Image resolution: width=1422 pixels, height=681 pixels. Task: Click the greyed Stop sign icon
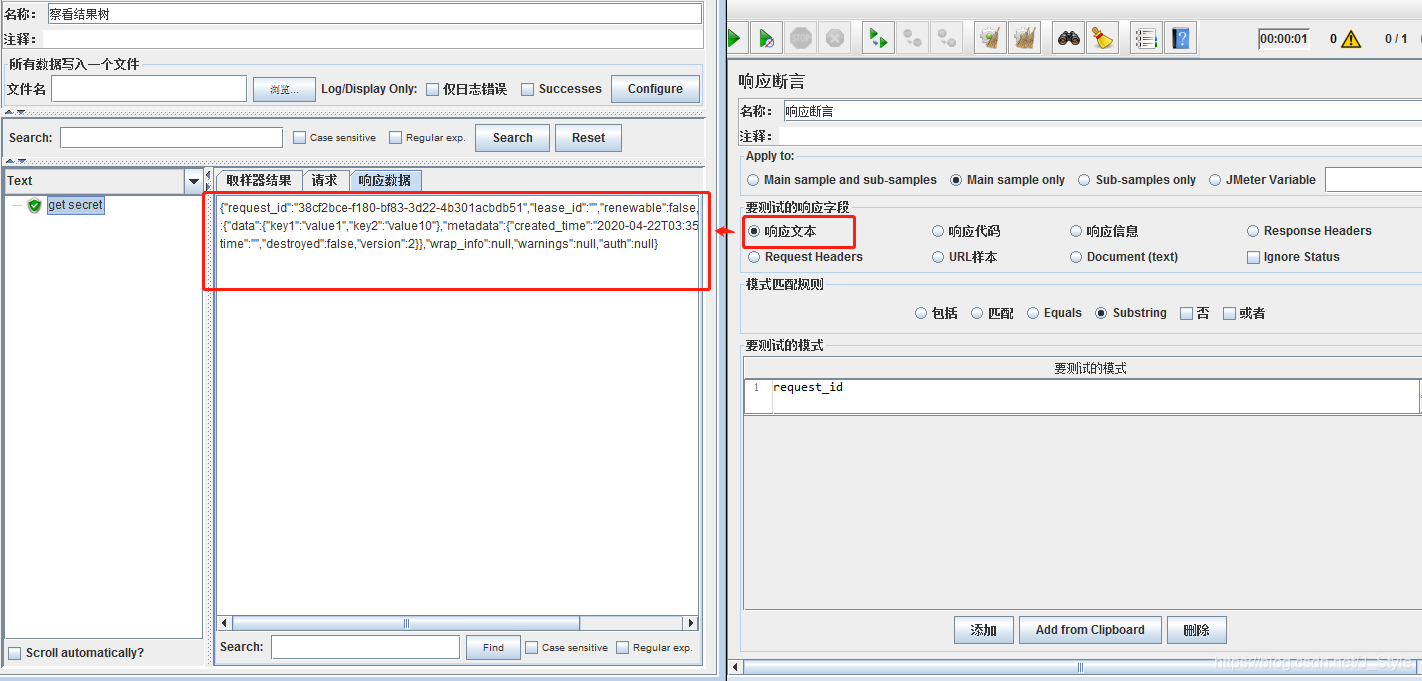tap(801, 39)
